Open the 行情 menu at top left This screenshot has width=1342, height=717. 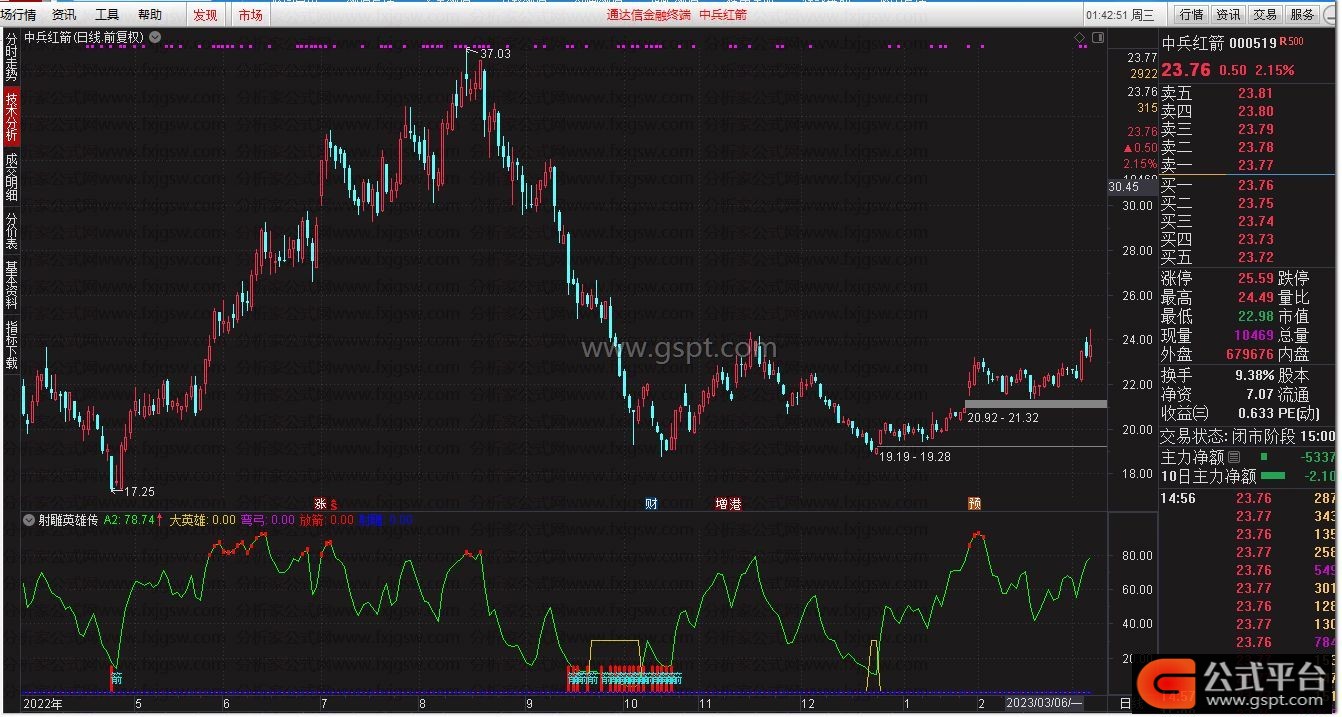point(18,15)
